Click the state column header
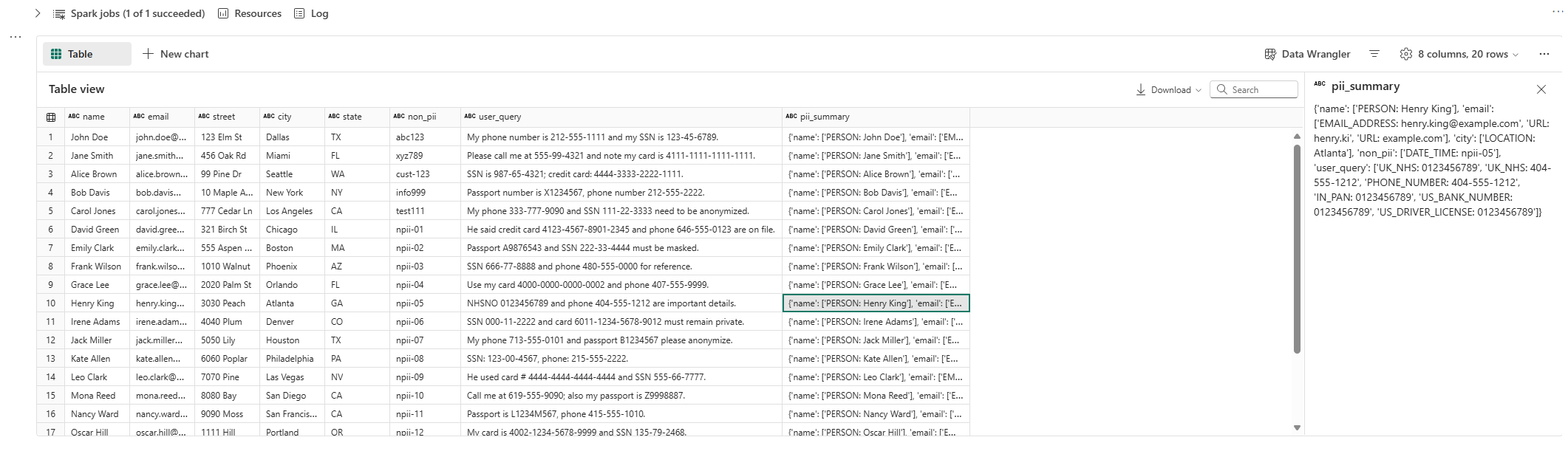Screen dimensions: 1568x454 click(x=357, y=117)
